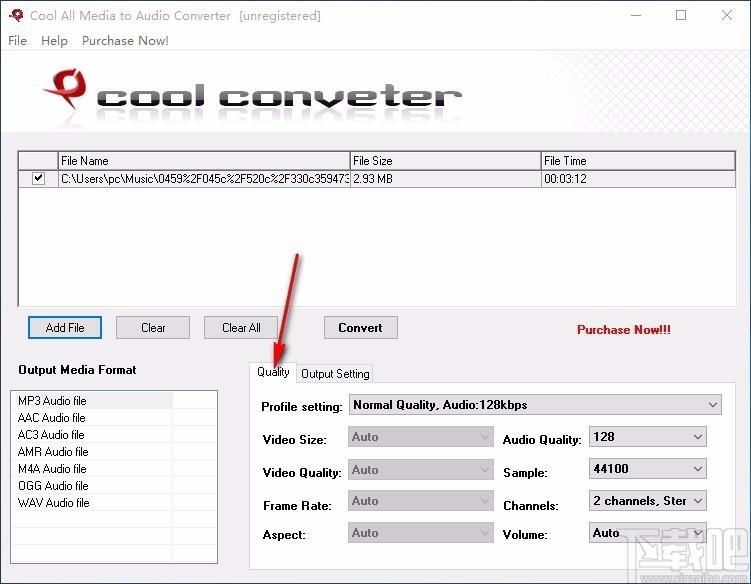Open the Video Size dropdown
751x584 pixels.
point(421,437)
